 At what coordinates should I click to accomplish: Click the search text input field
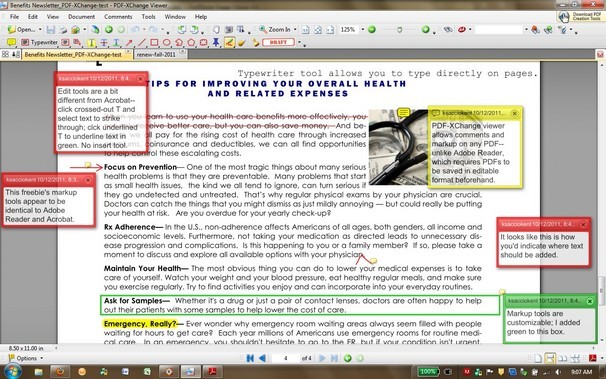tap(499, 29)
